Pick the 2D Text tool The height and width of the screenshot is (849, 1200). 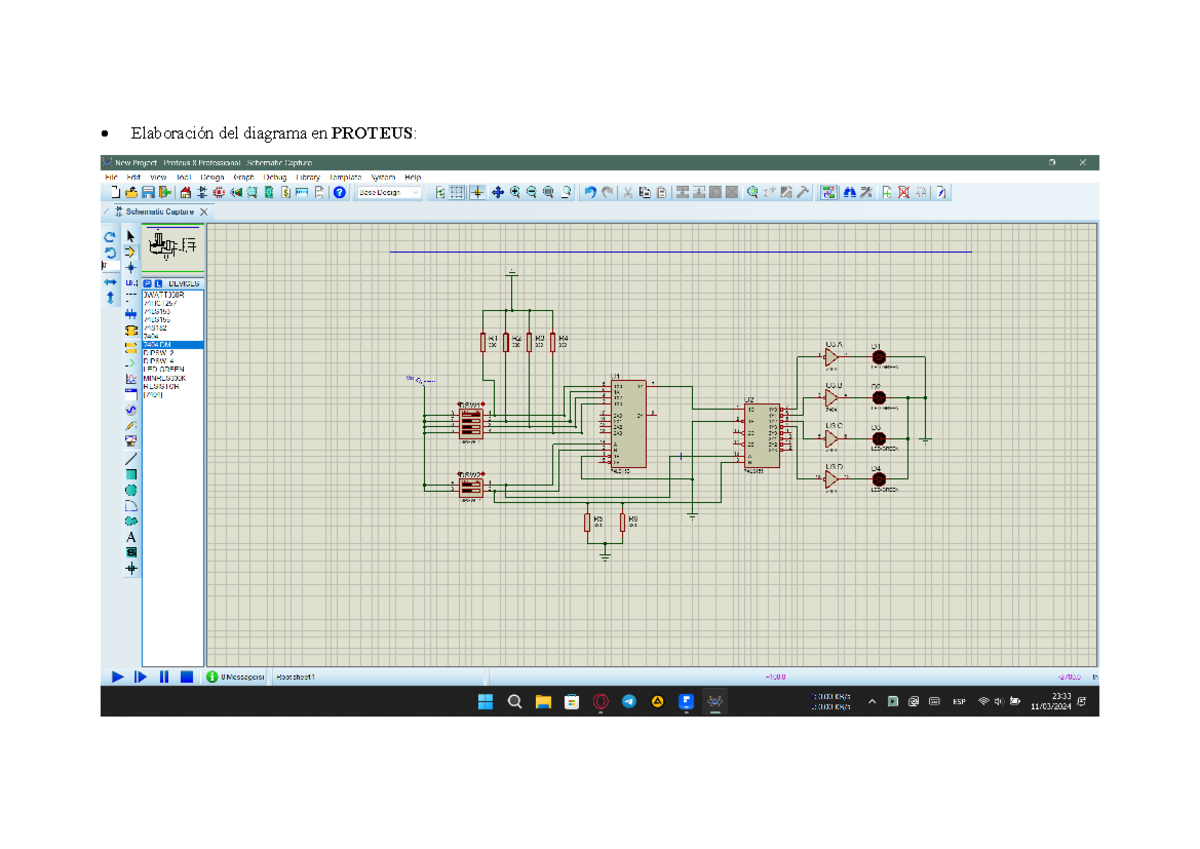[131, 537]
